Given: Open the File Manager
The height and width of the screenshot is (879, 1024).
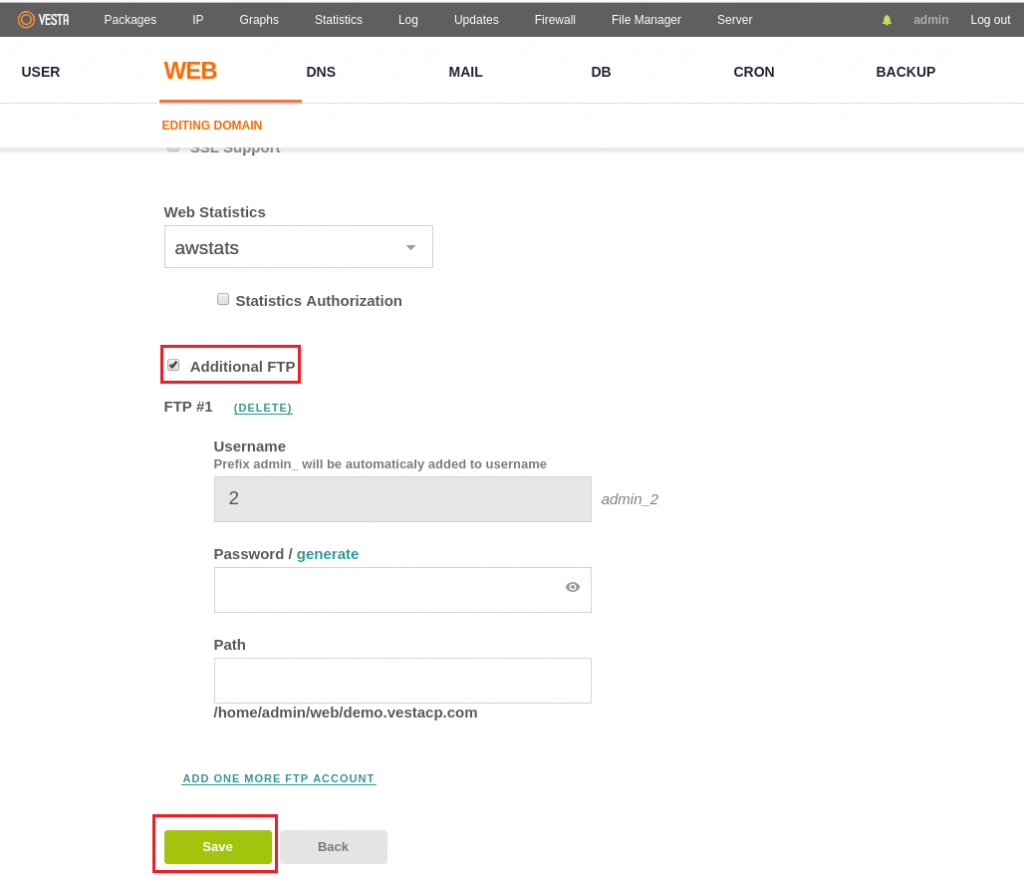Looking at the screenshot, I should tap(645, 19).
